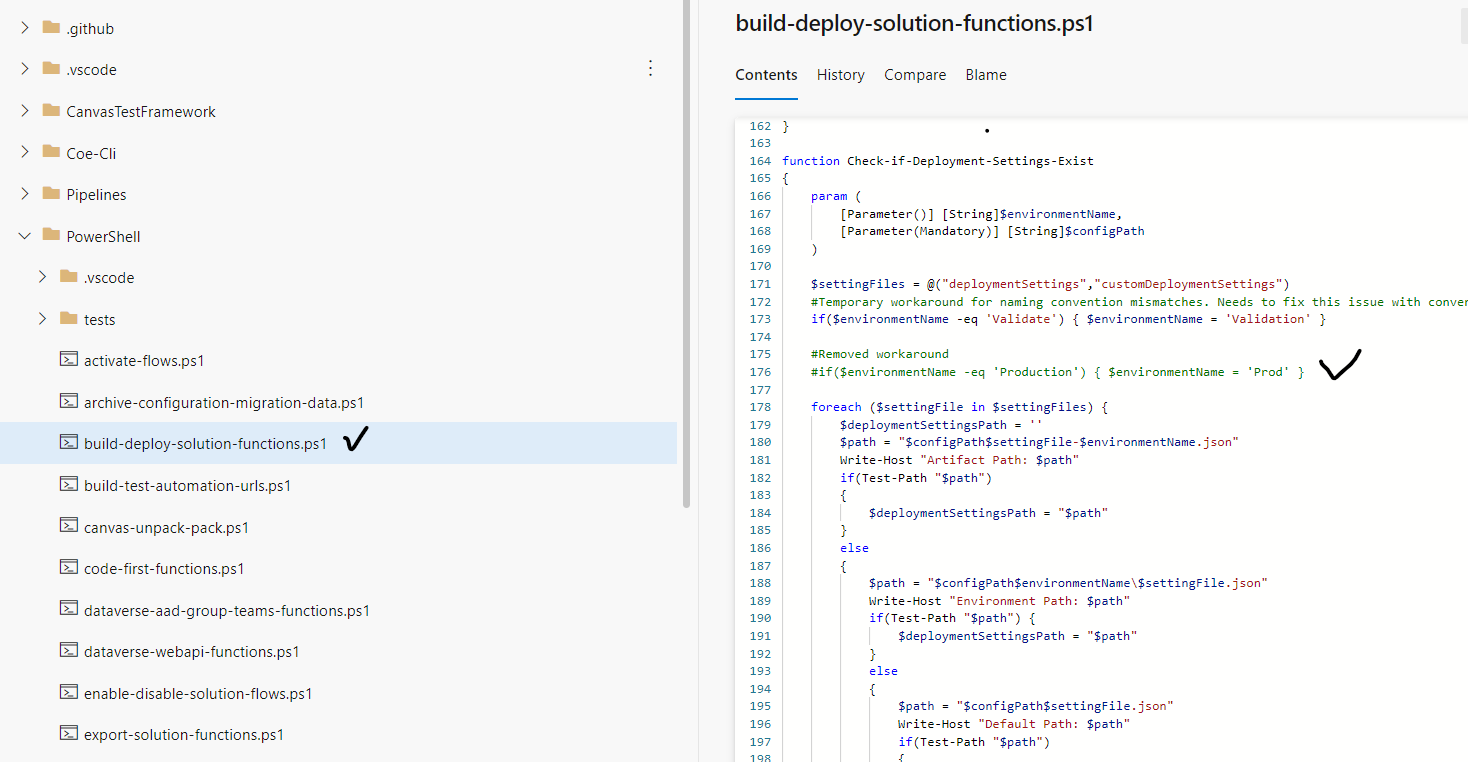Click the script icon next to canvas-unpack-pack.ps1
The image size is (1468, 762).
pos(69,527)
